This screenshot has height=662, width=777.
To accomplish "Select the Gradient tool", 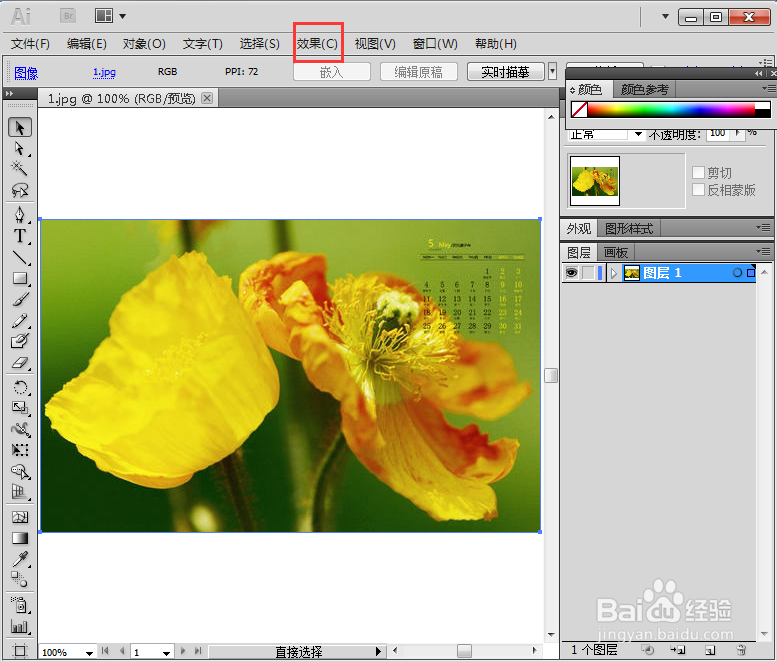I will (20, 538).
